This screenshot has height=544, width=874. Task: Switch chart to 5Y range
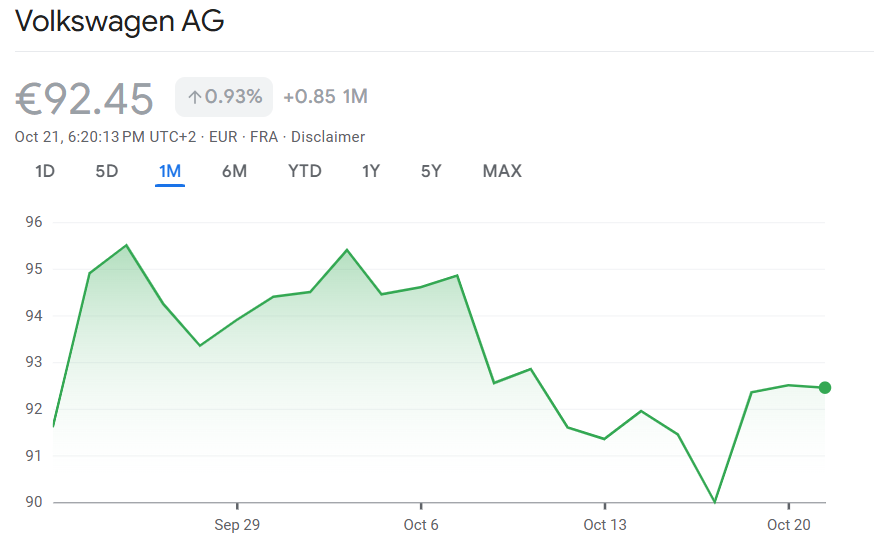click(x=431, y=171)
